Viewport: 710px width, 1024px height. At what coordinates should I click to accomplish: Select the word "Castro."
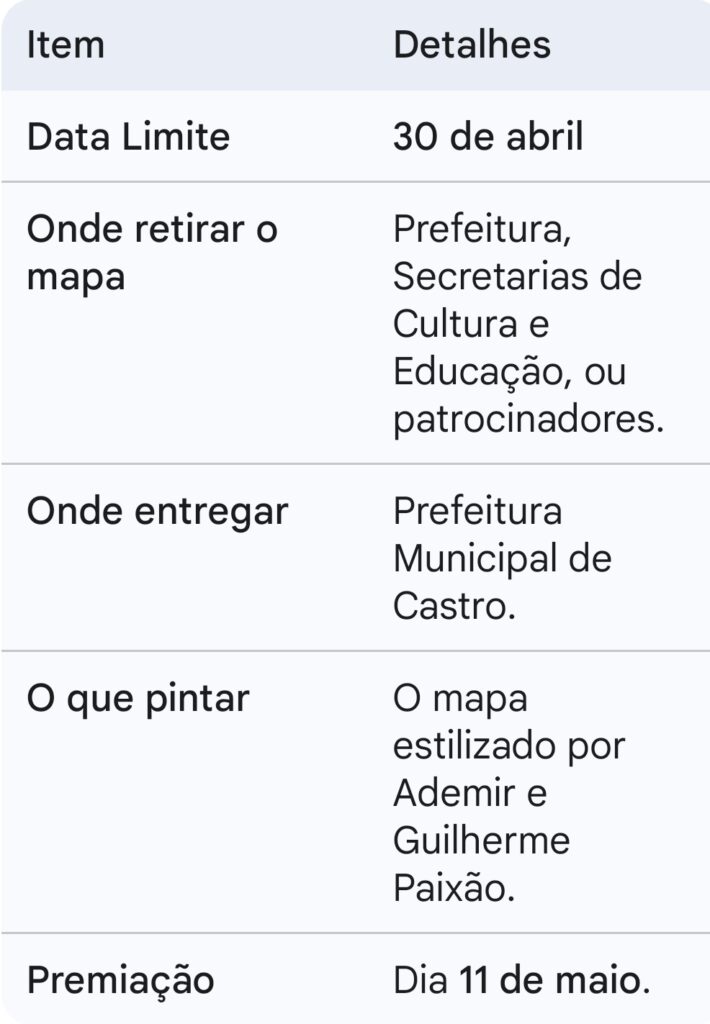coord(454,605)
